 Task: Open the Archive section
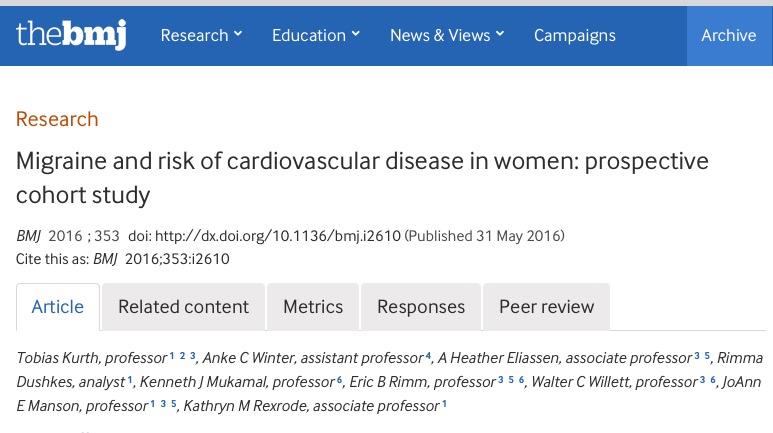click(x=729, y=36)
